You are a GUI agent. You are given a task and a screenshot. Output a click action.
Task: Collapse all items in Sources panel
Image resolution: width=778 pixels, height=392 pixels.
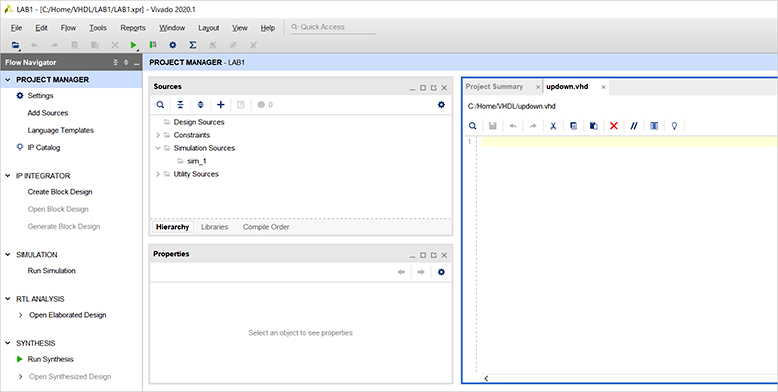click(x=181, y=105)
